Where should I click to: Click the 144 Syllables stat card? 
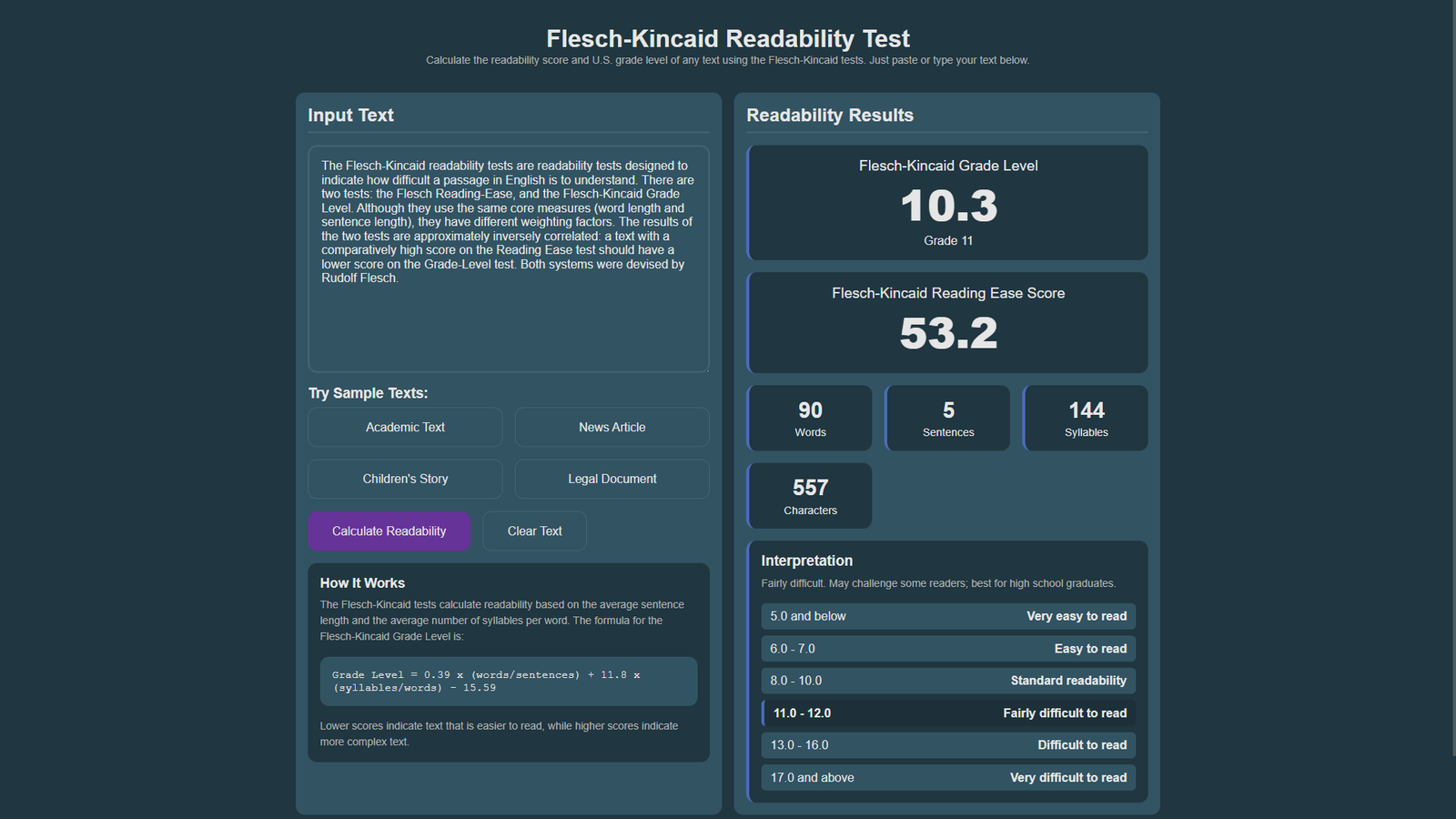(x=1086, y=419)
